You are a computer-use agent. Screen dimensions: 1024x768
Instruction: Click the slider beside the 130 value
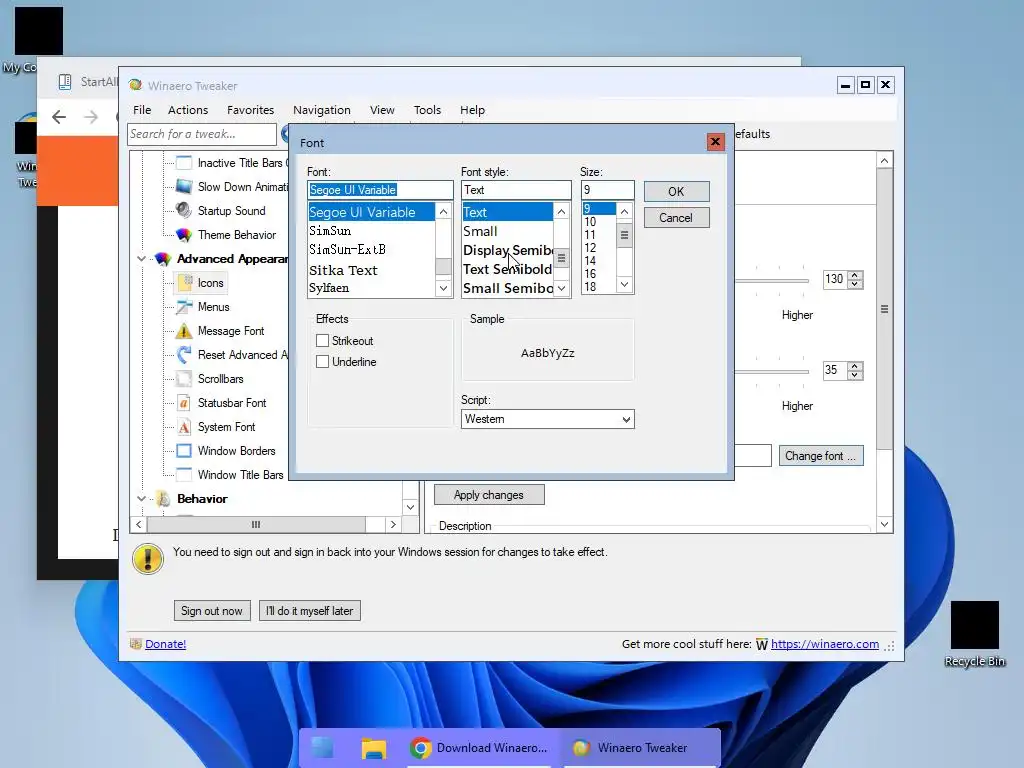[772, 280]
